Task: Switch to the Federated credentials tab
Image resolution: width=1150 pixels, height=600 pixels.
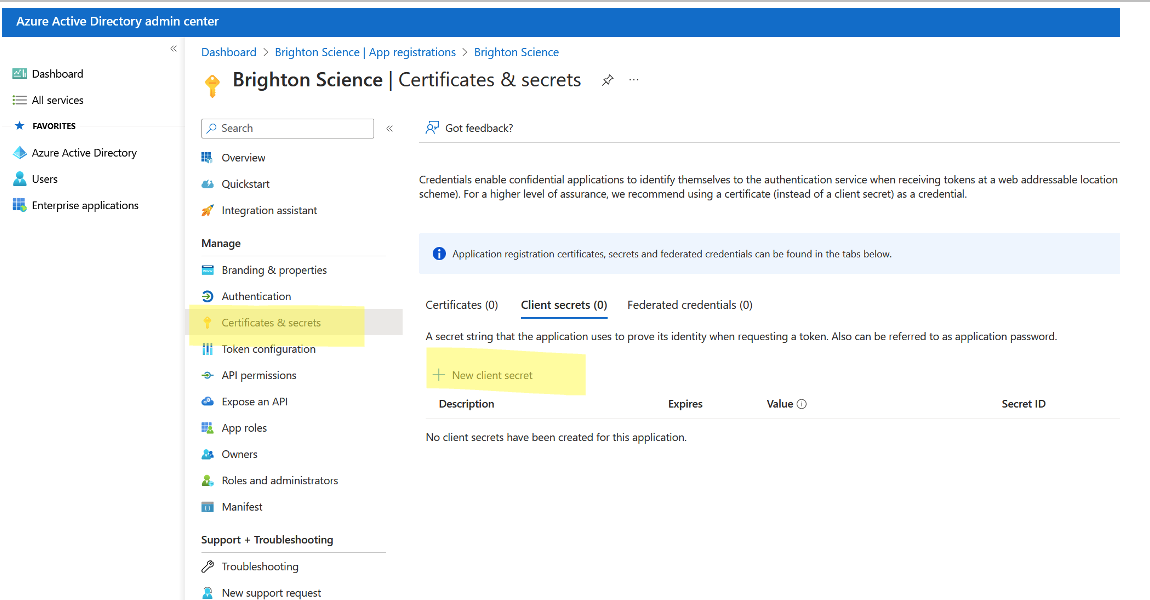Action: coord(689,305)
